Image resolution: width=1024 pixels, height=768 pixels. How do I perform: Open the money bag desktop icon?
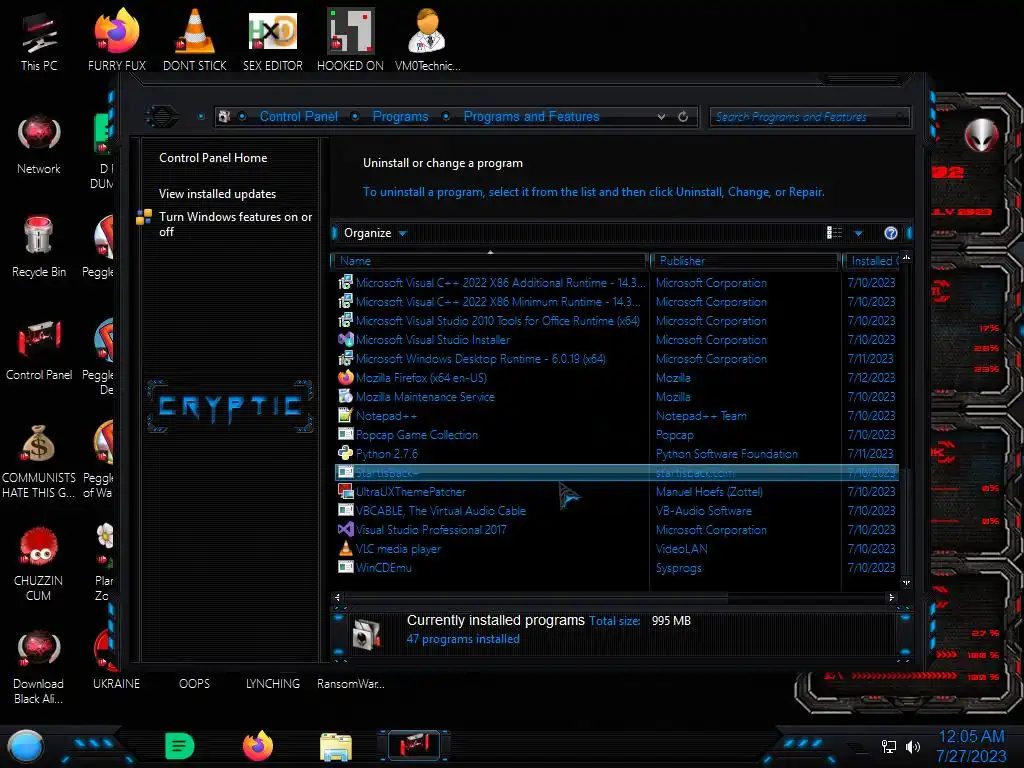pyautogui.click(x=39, y=461)
